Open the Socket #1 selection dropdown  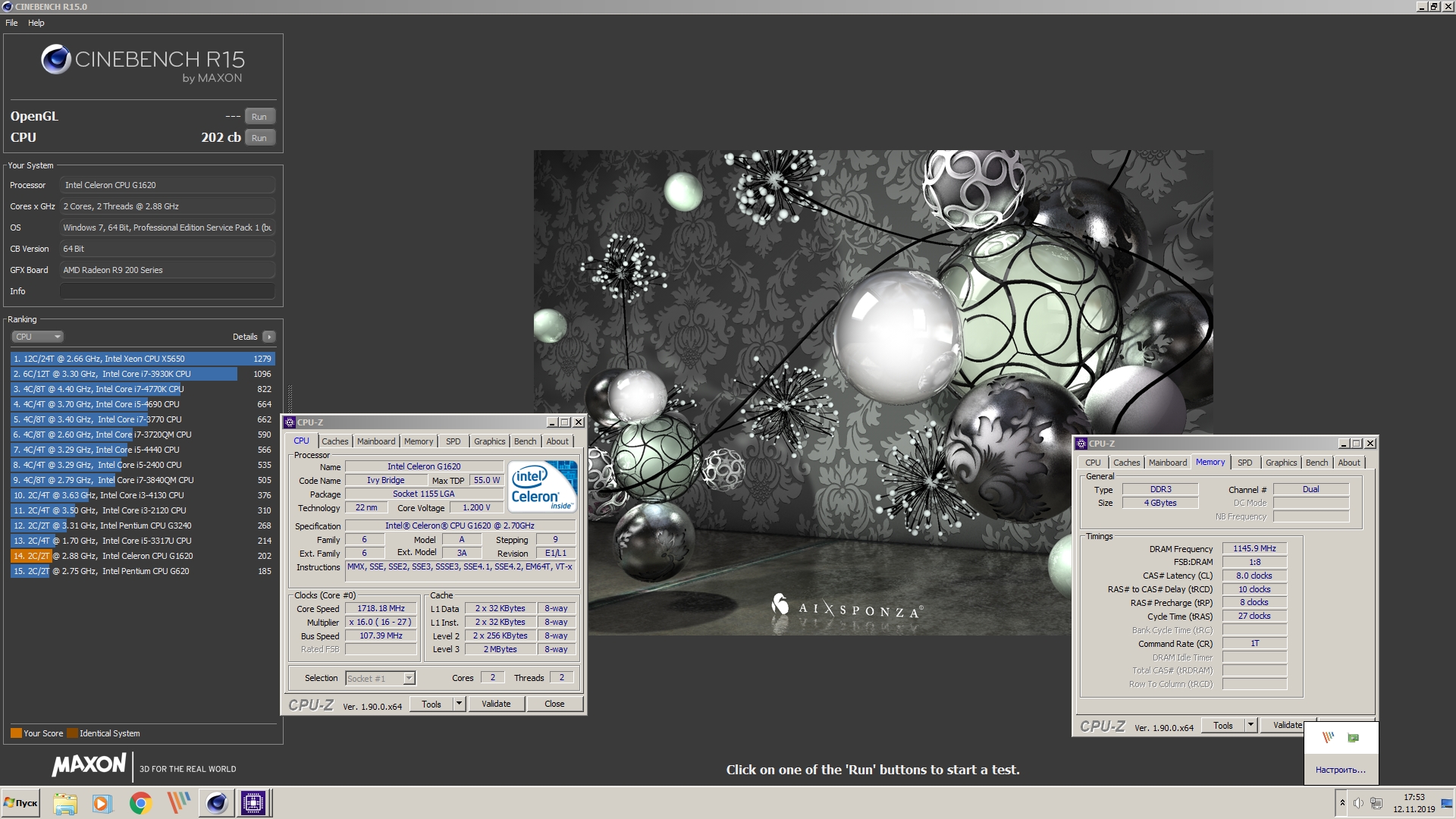click(380, 678)
